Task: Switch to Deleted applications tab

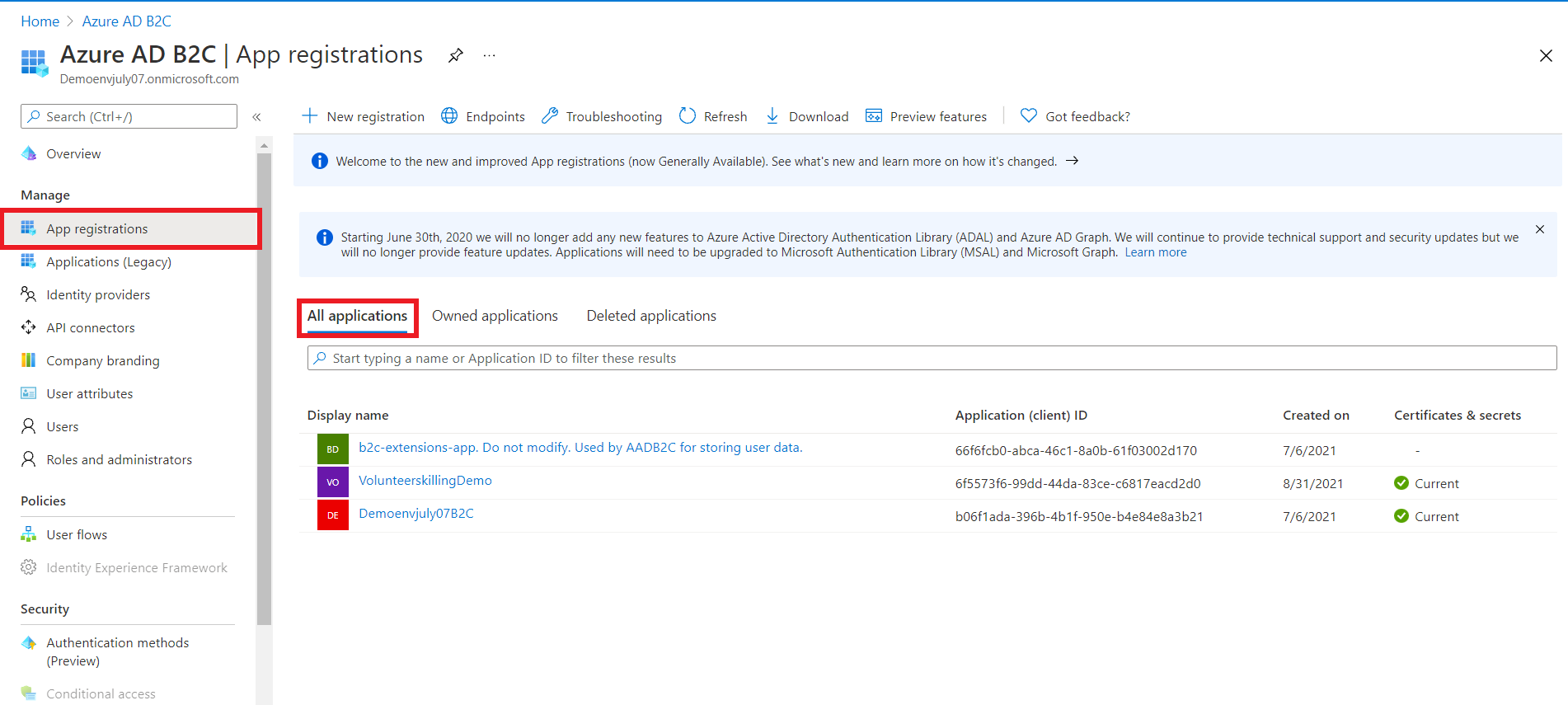Action: pos(651,316)
